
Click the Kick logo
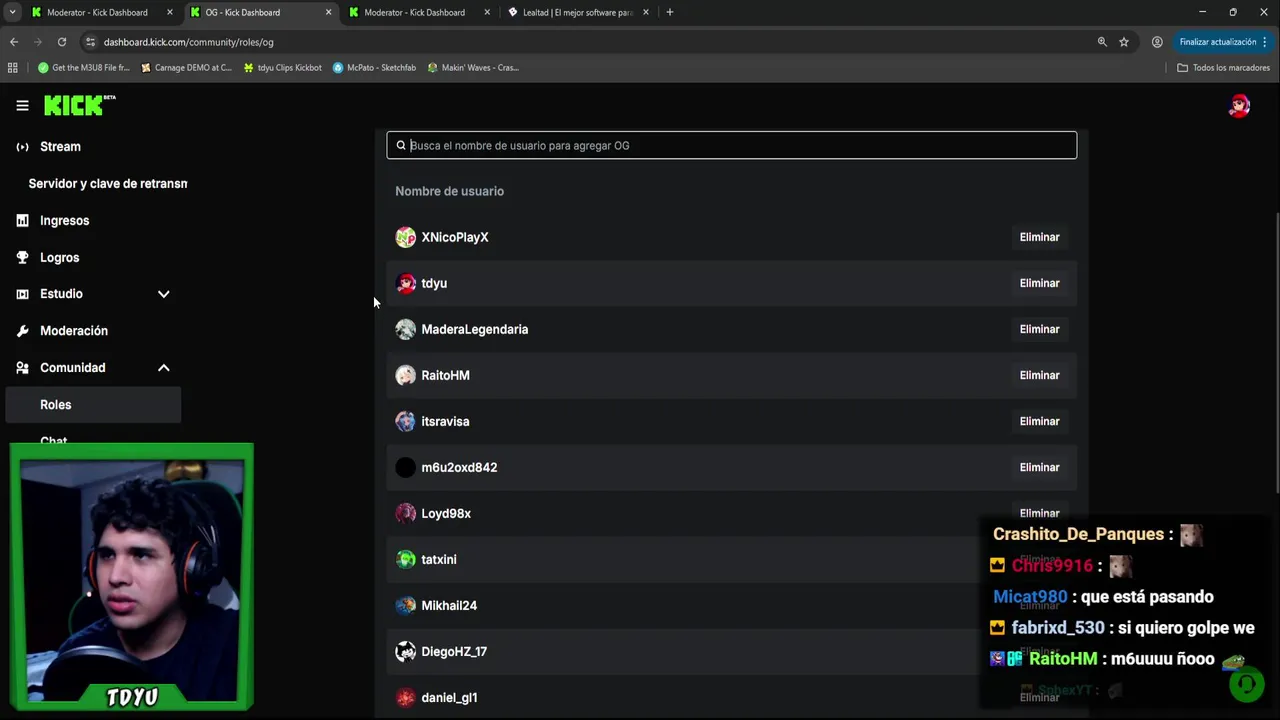pos(79,106)
